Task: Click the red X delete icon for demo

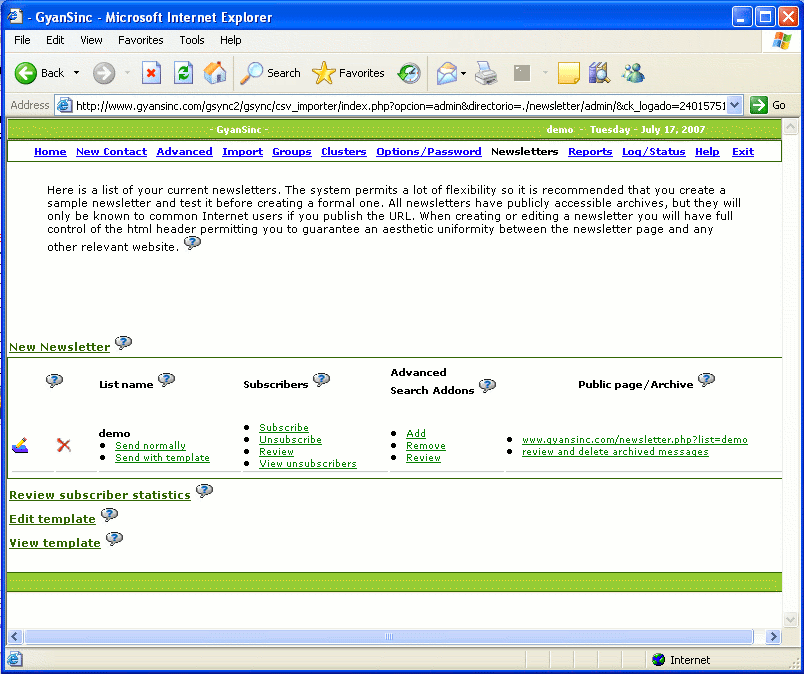Action: [x=64, y=445]
